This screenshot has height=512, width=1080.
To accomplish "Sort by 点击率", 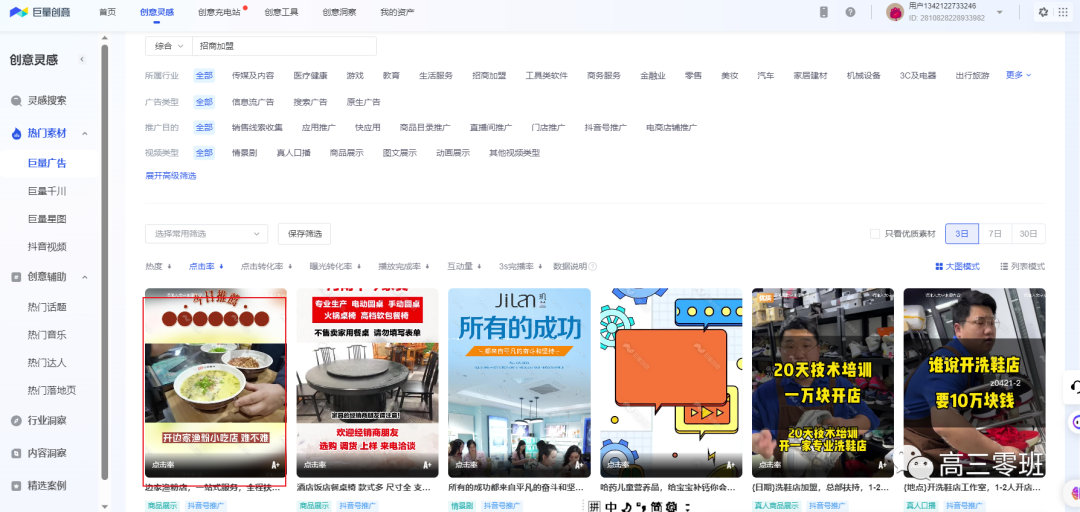I will pyautogui.click(x=206, y=267).
